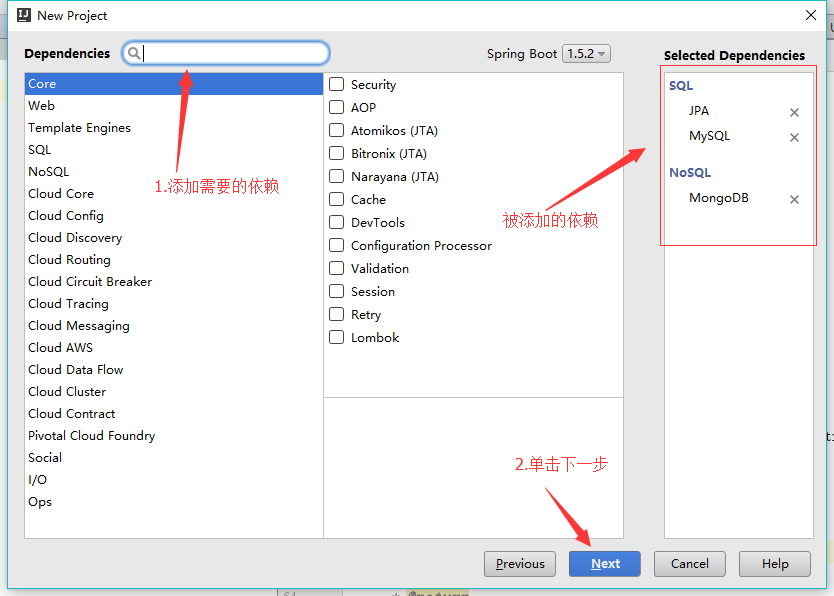Viewport: 834px width, 596px height.
Task: Open Cloud Tracing category
Action: tap(174, 304)
